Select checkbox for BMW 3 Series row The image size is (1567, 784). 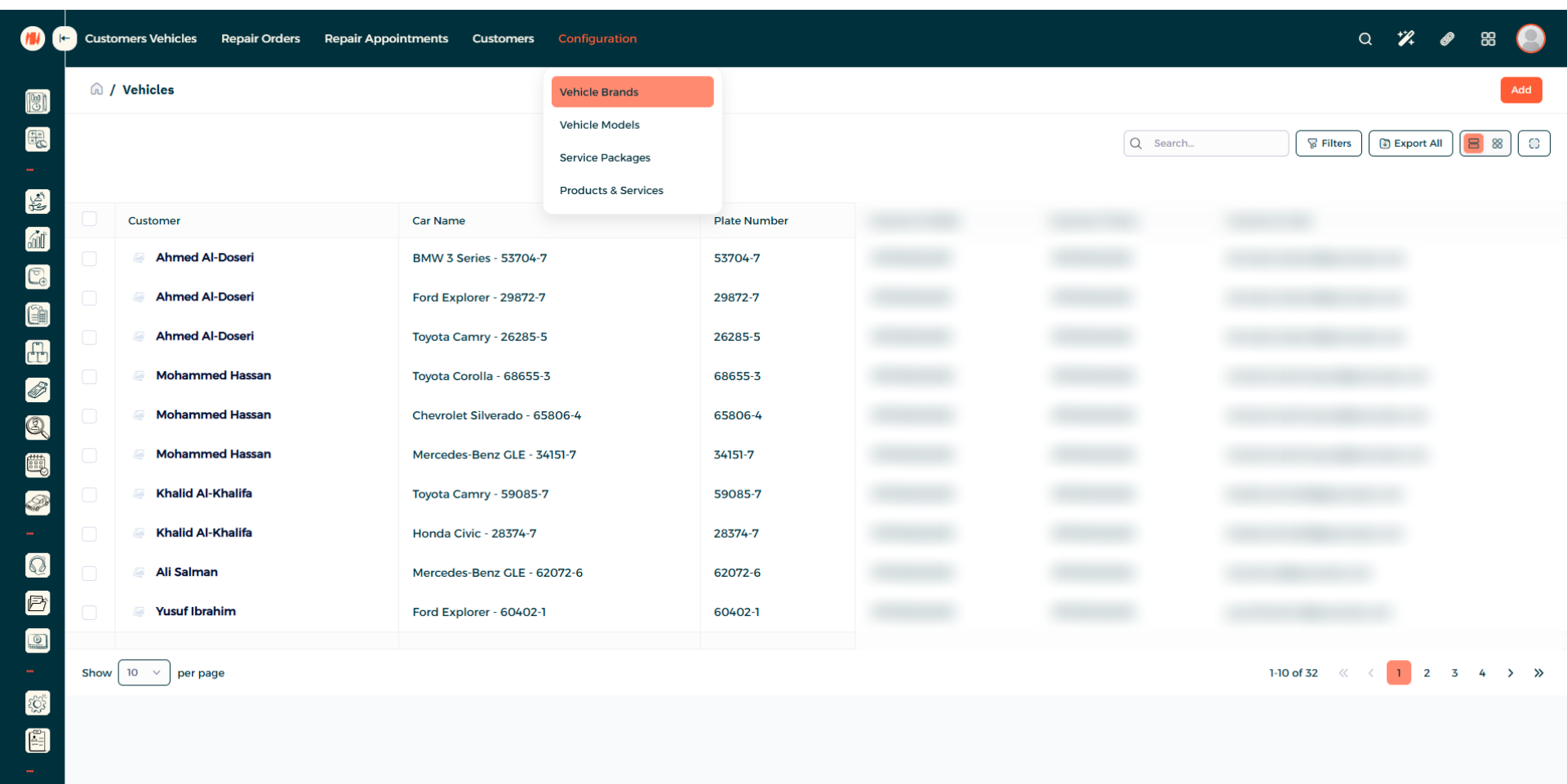pyautogui.click(x=90, y=259)
